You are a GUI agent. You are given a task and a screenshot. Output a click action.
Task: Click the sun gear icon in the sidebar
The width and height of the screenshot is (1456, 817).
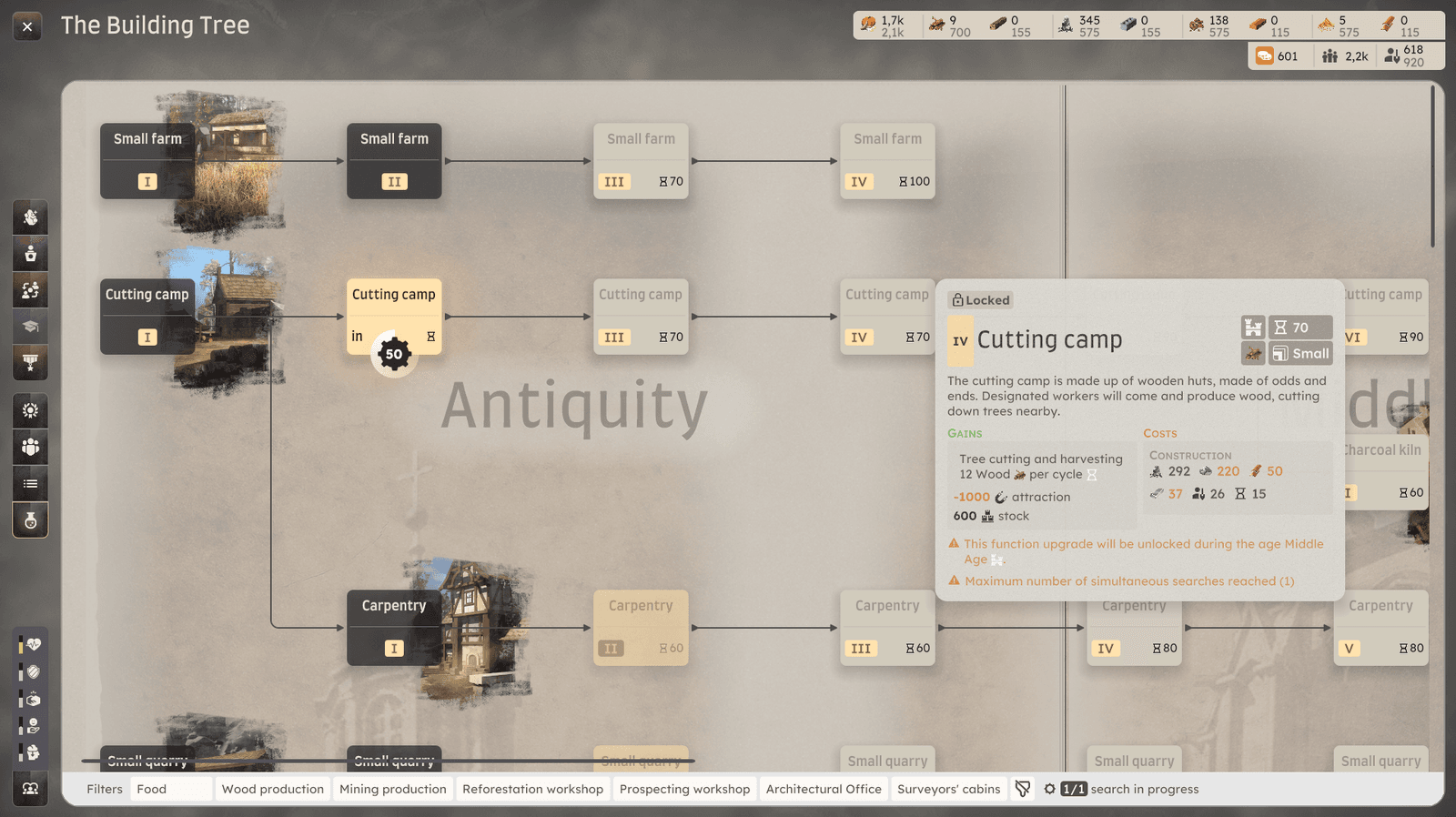(30, 411)
